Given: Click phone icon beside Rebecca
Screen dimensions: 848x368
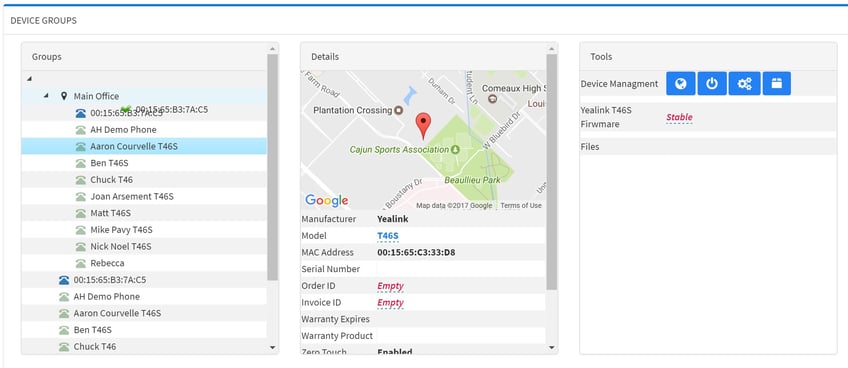Looking at the screenshot, I should [x=81, y=264].
